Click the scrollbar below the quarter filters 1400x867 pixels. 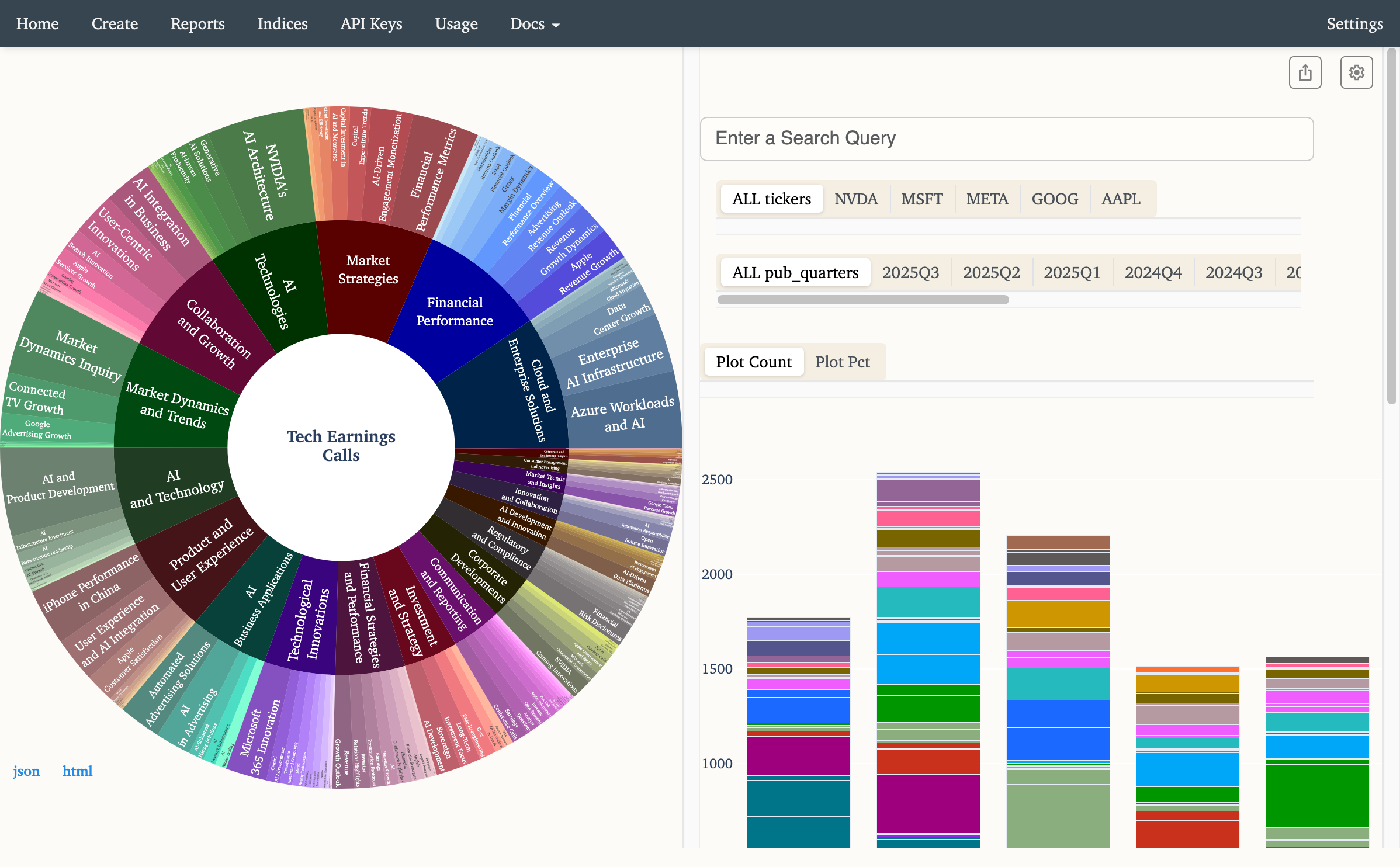point(863,299)
